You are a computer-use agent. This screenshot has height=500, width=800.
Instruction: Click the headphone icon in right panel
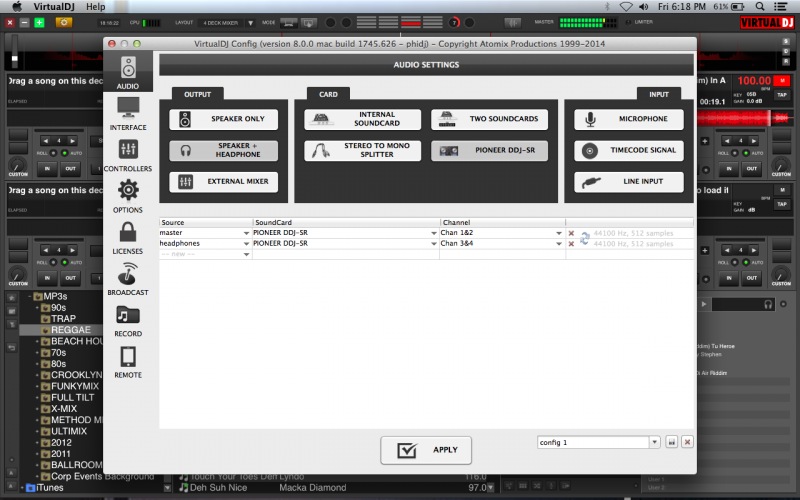pos(768,305)
